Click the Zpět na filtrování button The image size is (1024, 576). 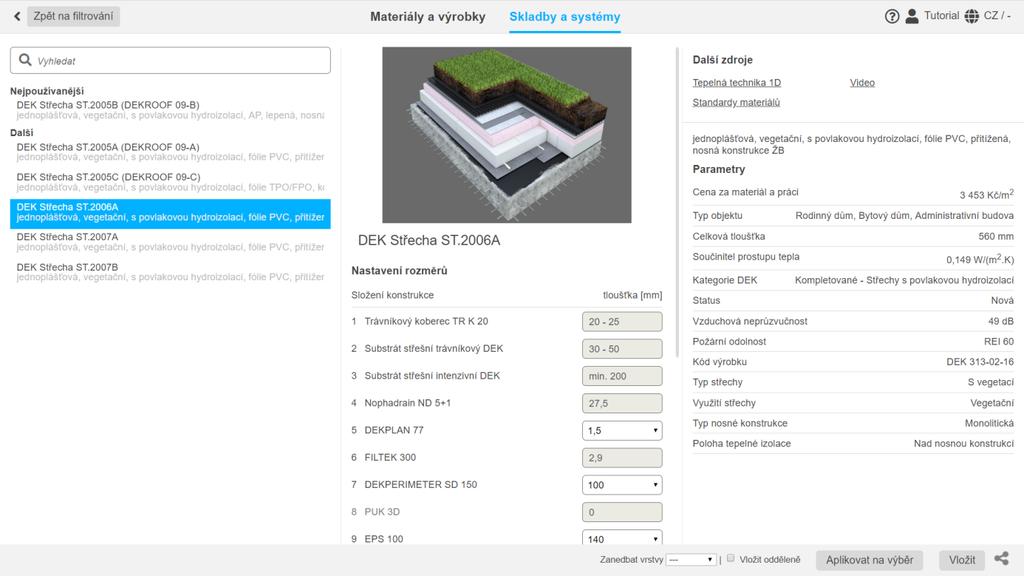73,16
